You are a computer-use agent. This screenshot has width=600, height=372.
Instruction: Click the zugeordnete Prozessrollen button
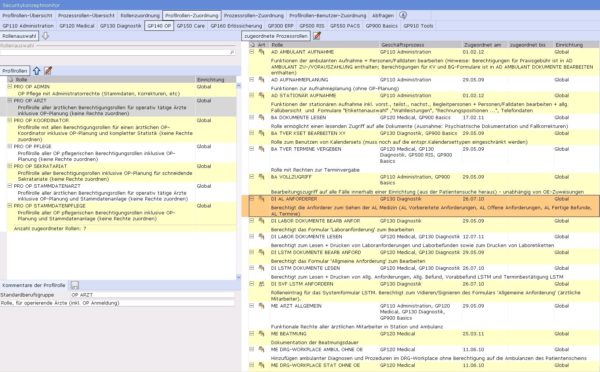pyautogui.click(x=276, y=36)
